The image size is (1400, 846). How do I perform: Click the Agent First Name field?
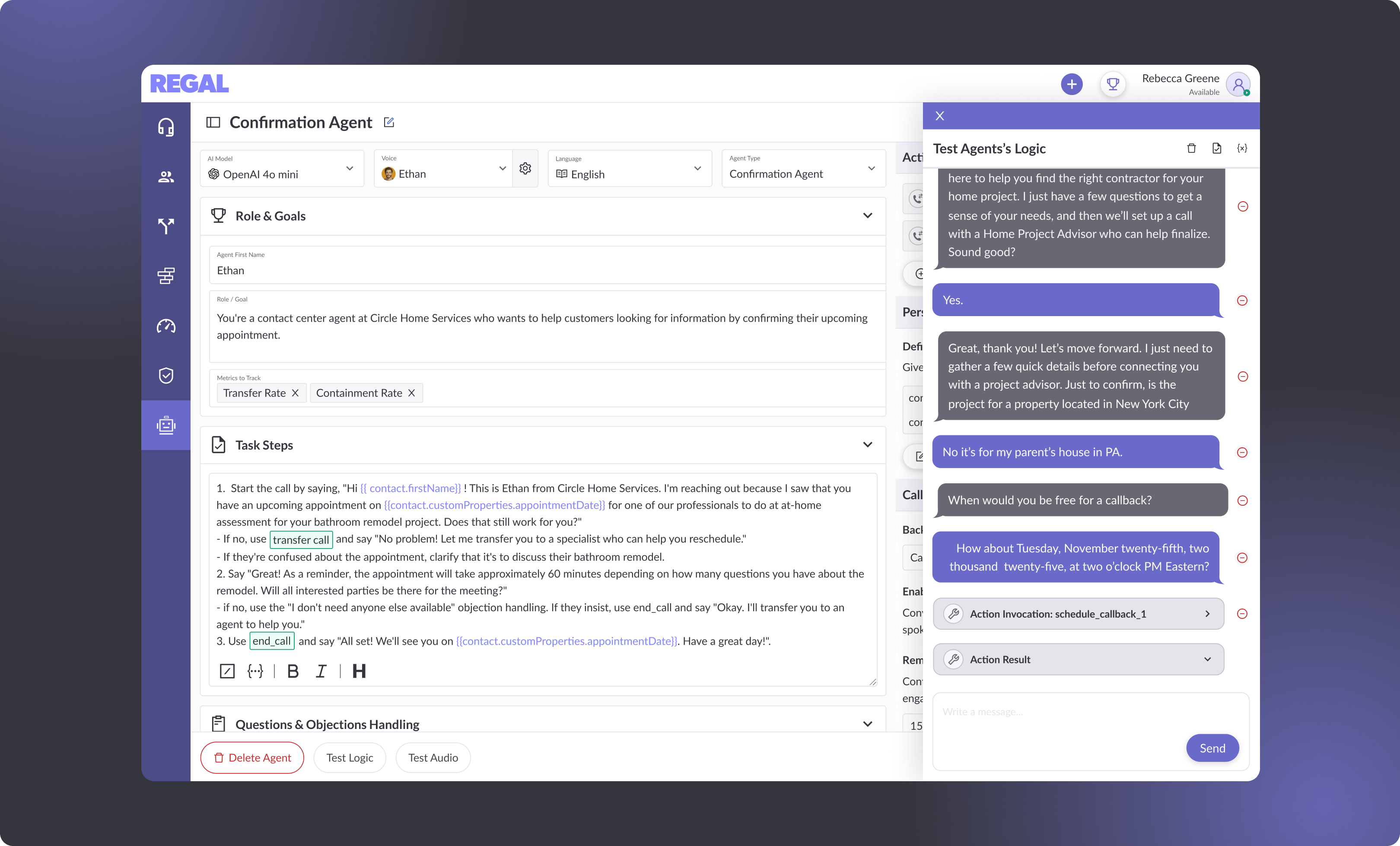[x=547, y=265]
